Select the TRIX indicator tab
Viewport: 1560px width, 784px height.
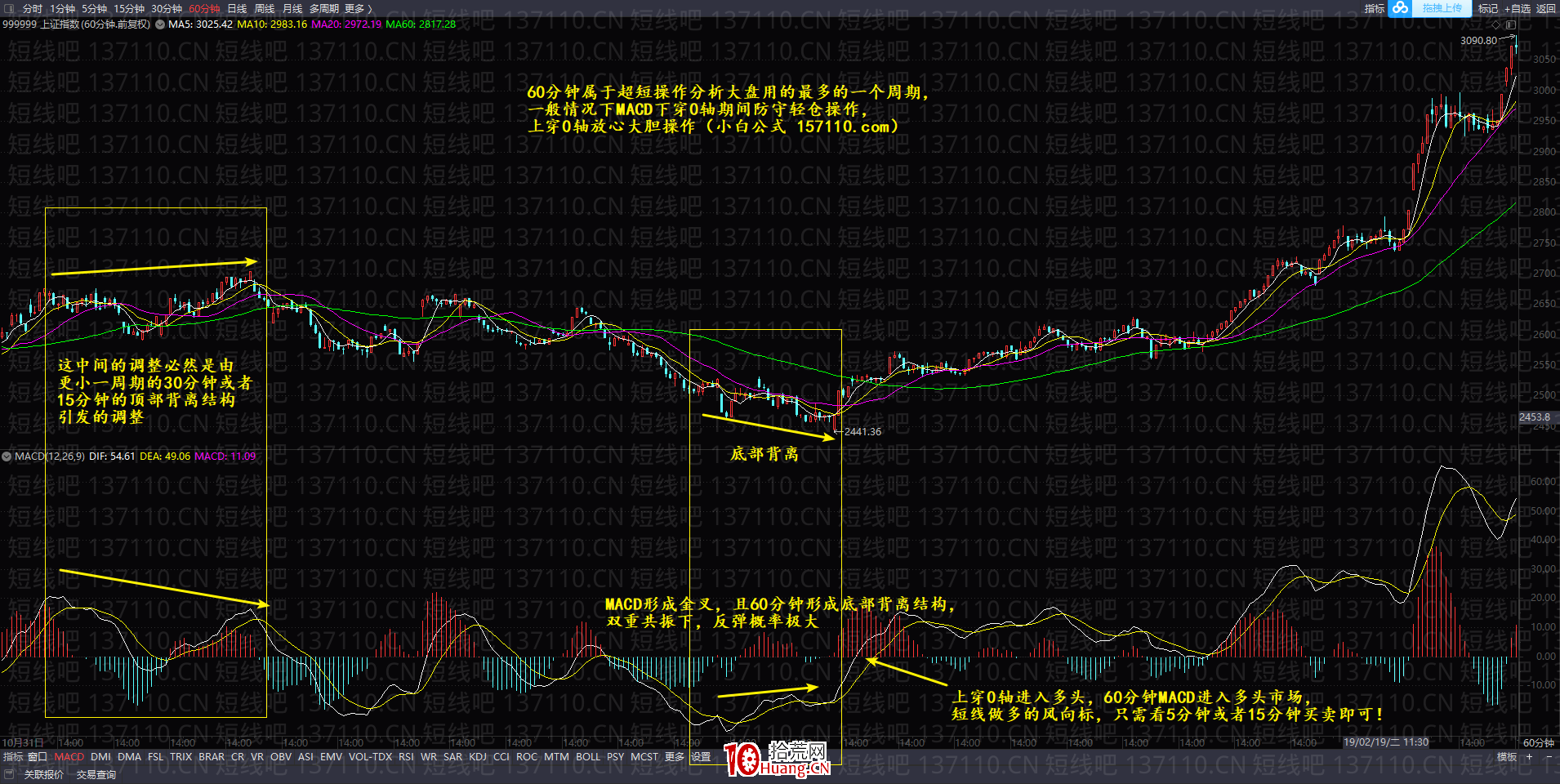point(181,757)
